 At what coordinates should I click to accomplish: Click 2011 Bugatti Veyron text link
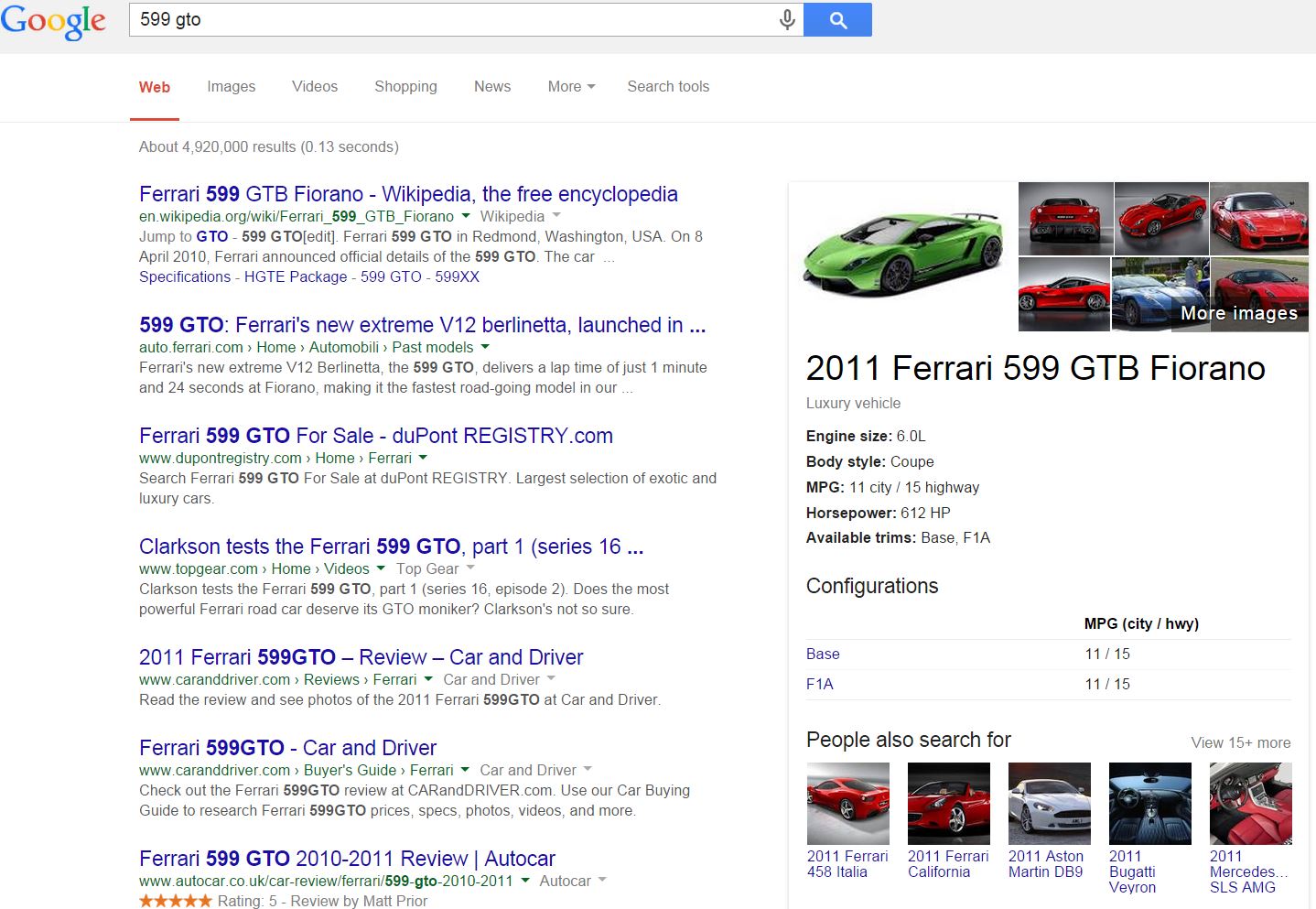[1132, 871]
